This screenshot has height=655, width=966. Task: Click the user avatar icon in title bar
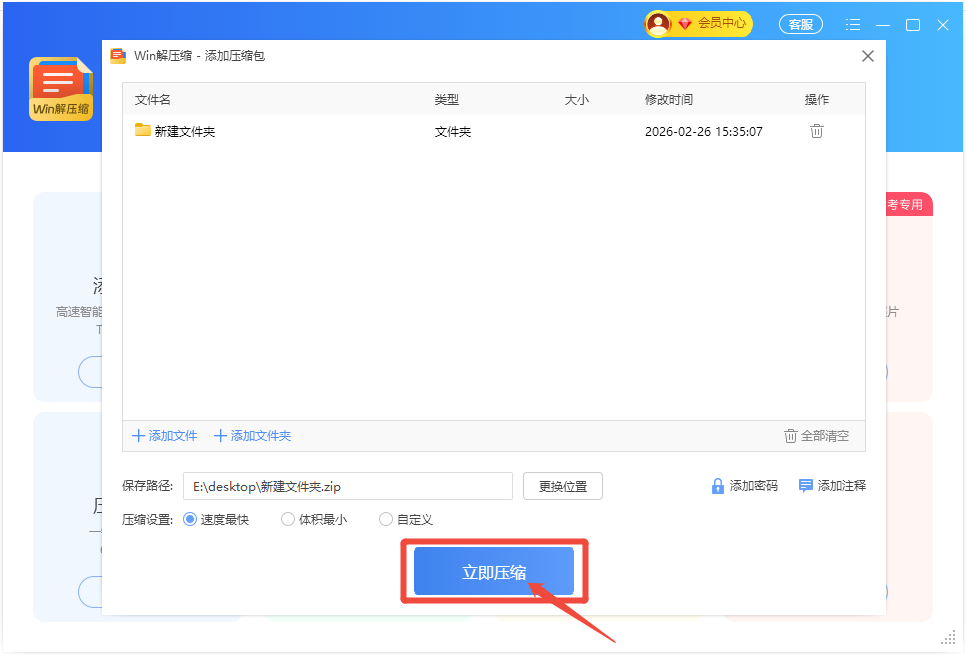point(658,24)
